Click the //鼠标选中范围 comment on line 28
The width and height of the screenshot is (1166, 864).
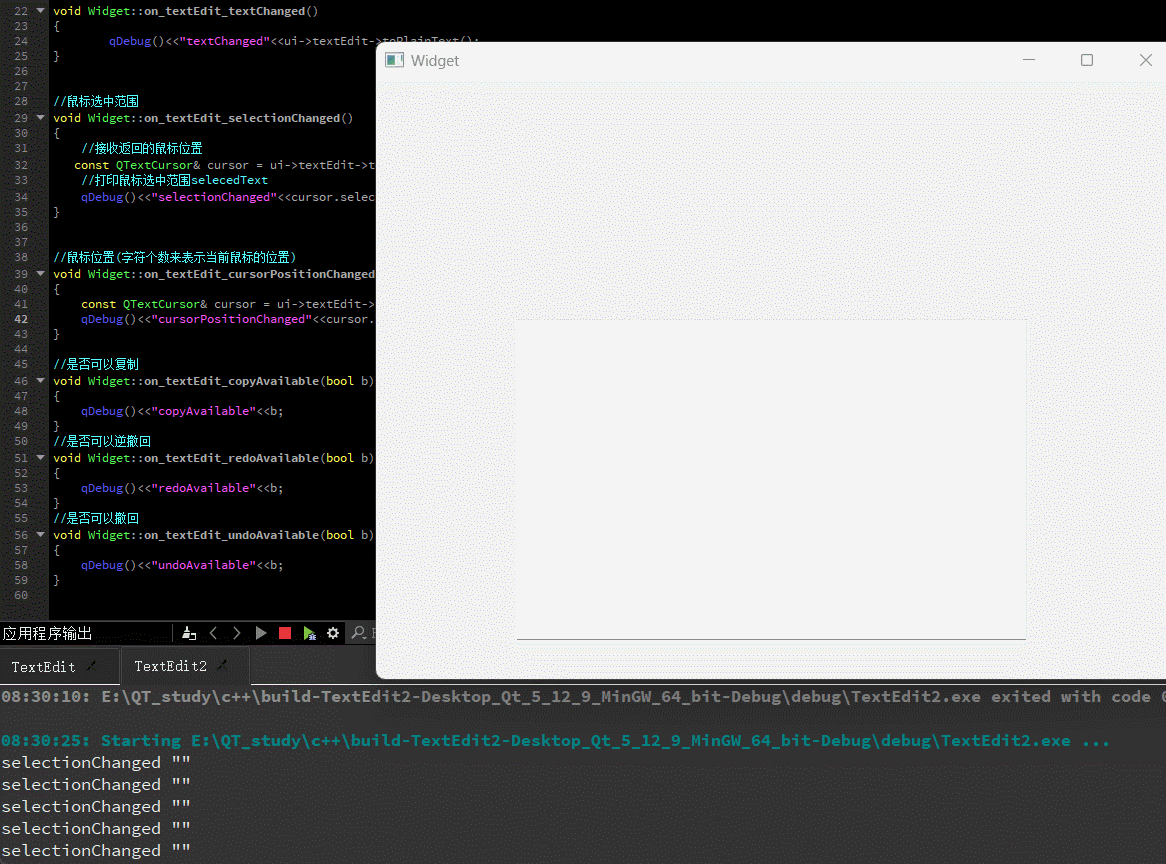click(96, 101)
